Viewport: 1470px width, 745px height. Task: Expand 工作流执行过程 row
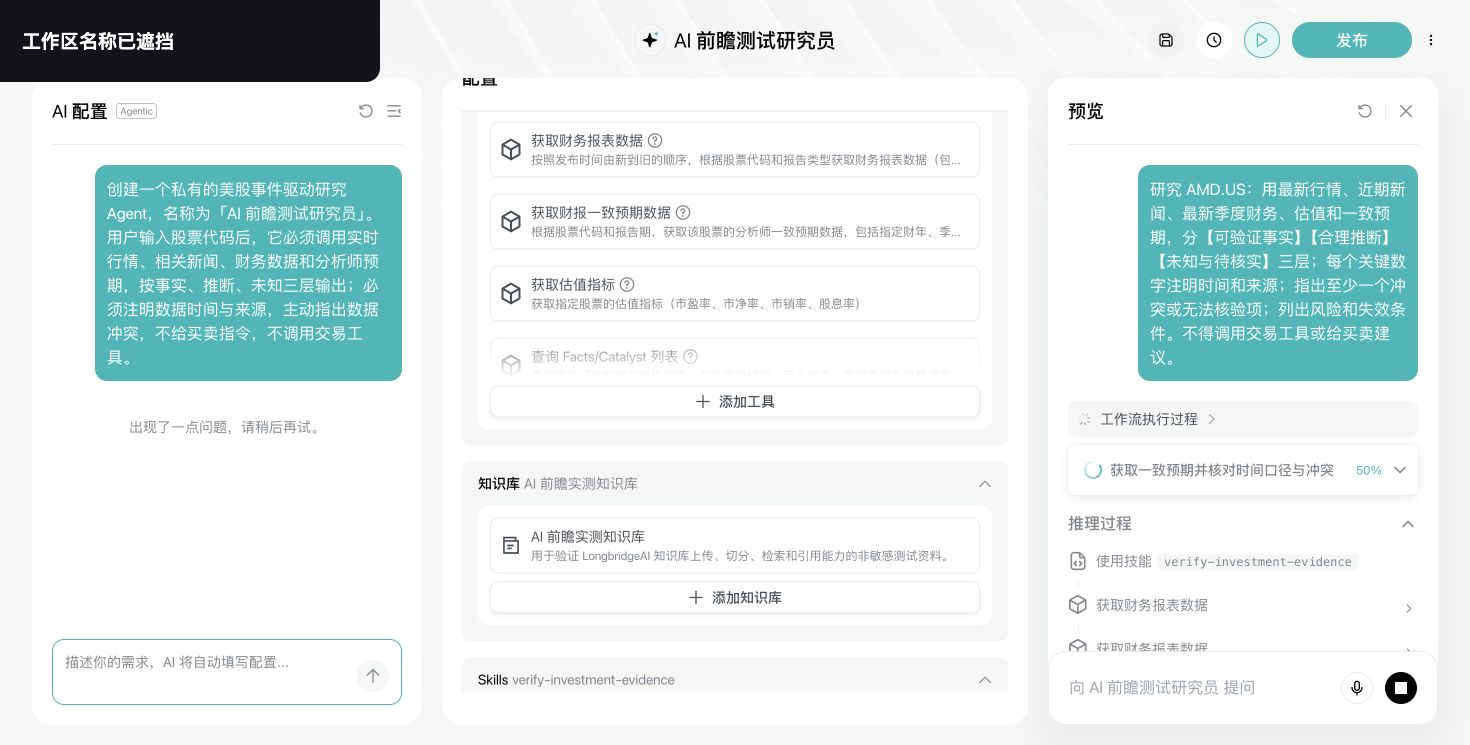tap(1243, 419)
